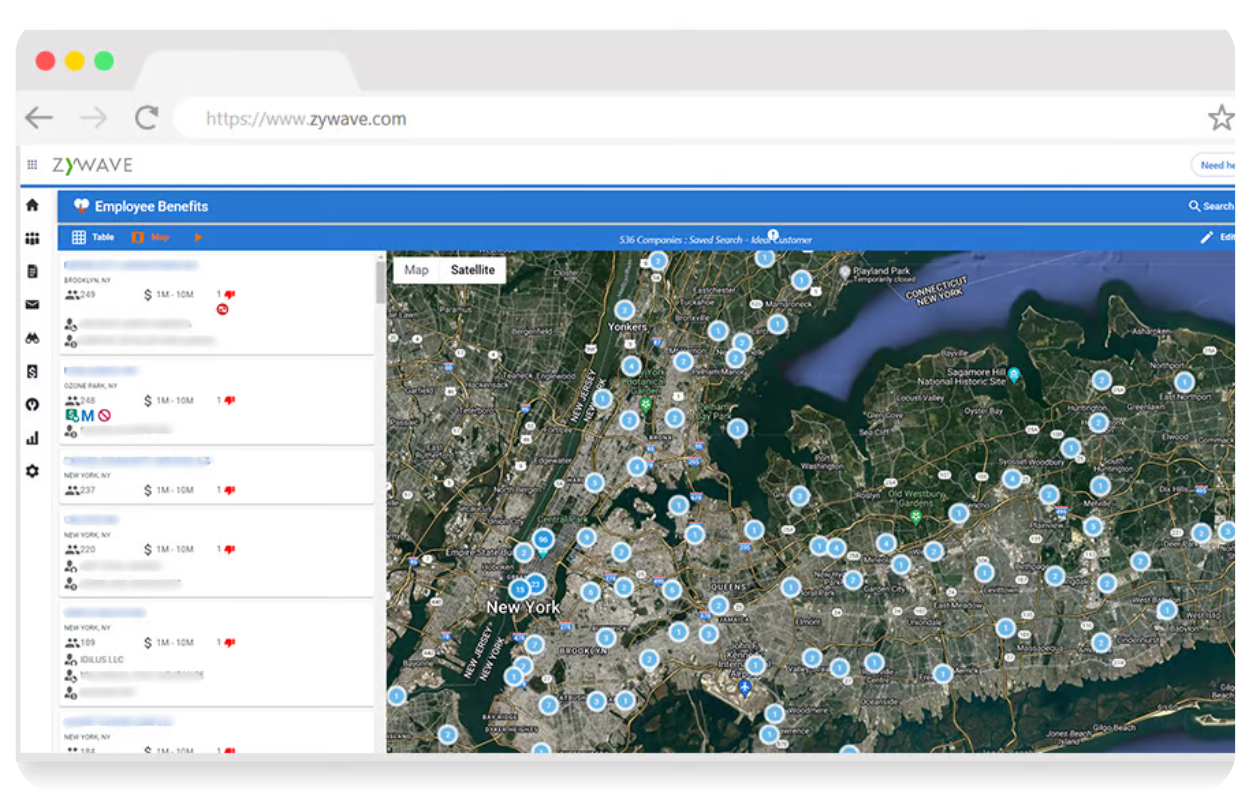Click the browser reload button
Image resolution: width=1250 pixels, height=809 pixels.
(147, 118)
